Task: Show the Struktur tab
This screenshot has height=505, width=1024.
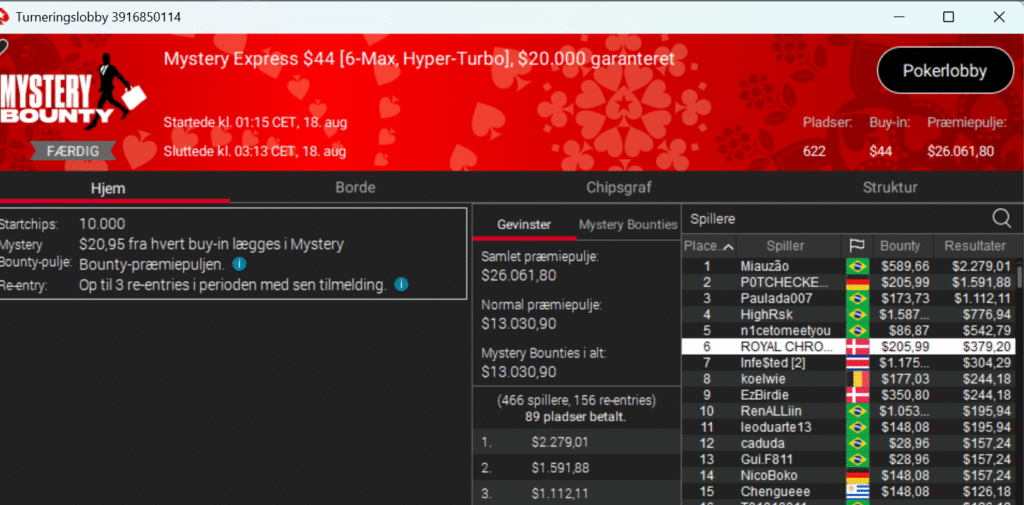Action: (889, 187)
